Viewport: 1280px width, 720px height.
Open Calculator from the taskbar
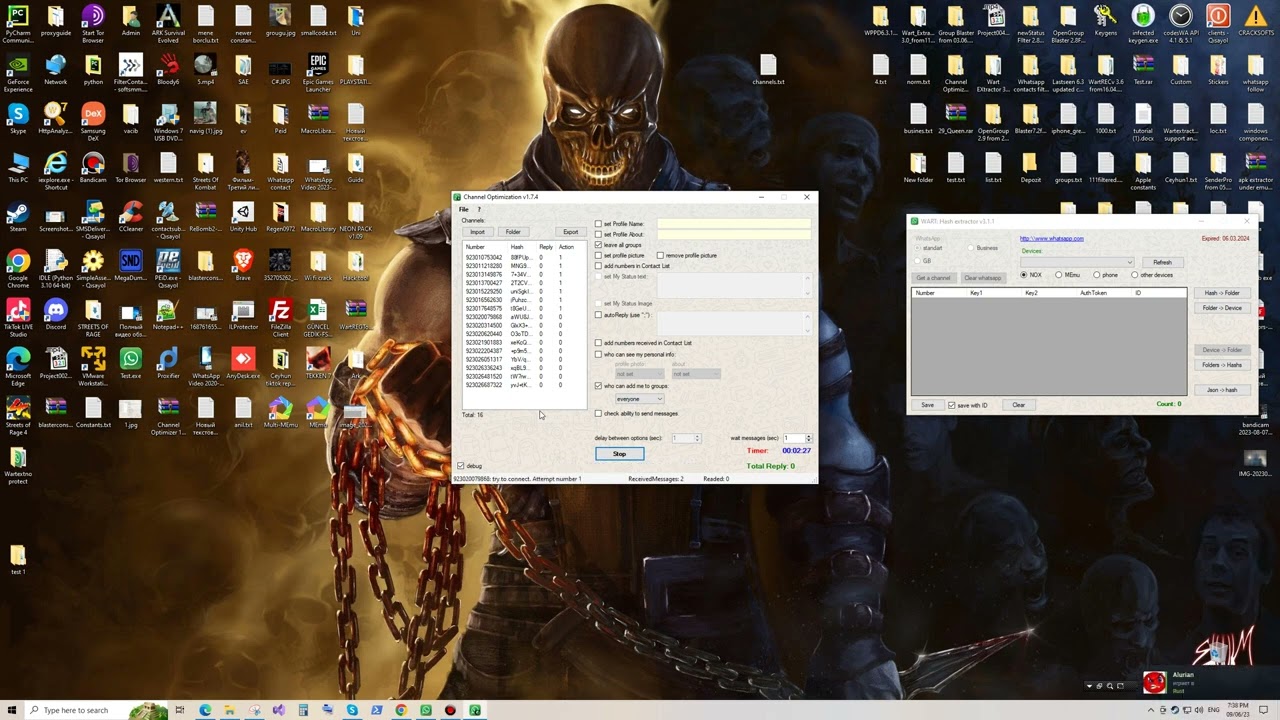coord(303,710)
